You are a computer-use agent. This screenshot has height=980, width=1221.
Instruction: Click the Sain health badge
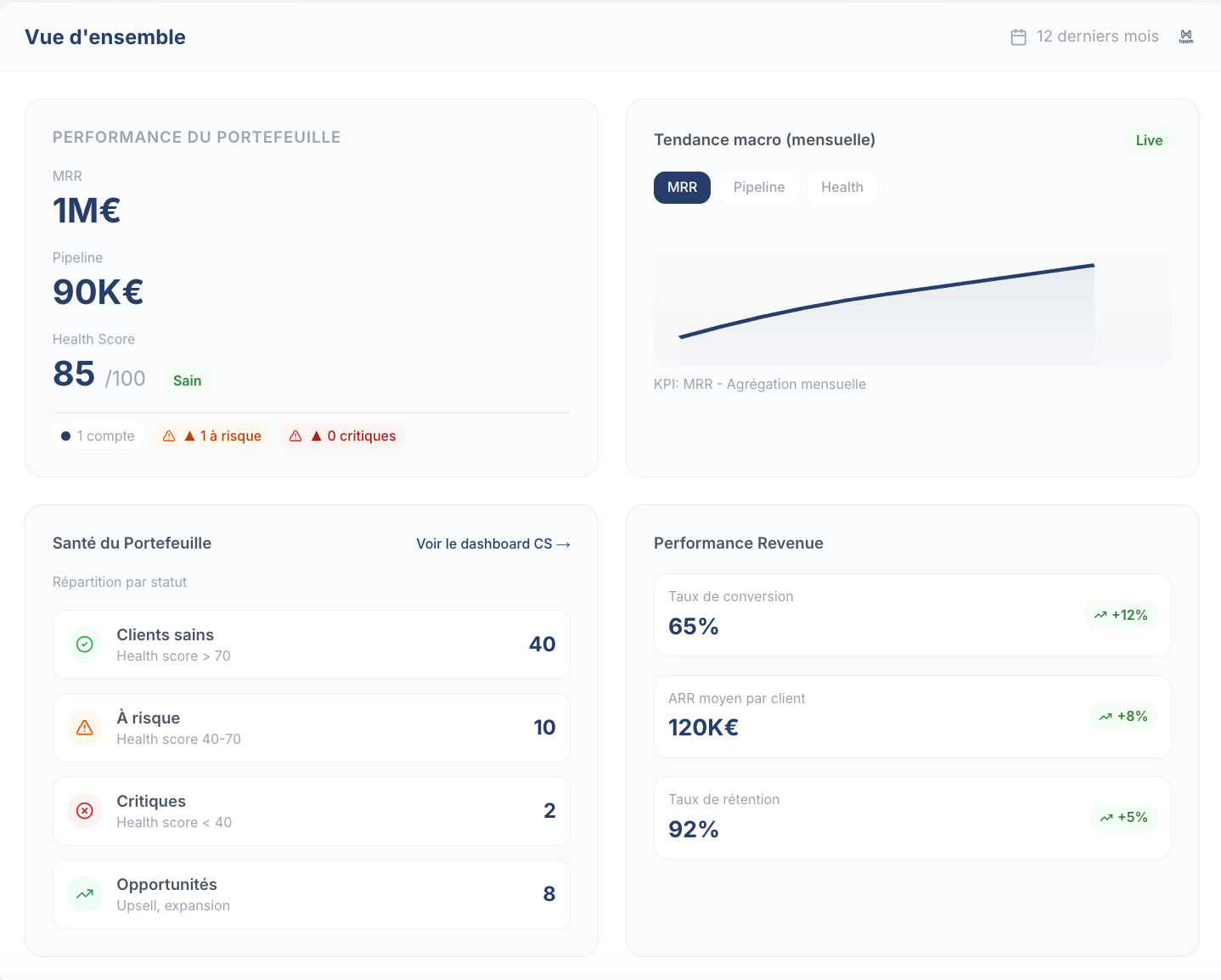[x=186, y=380]
